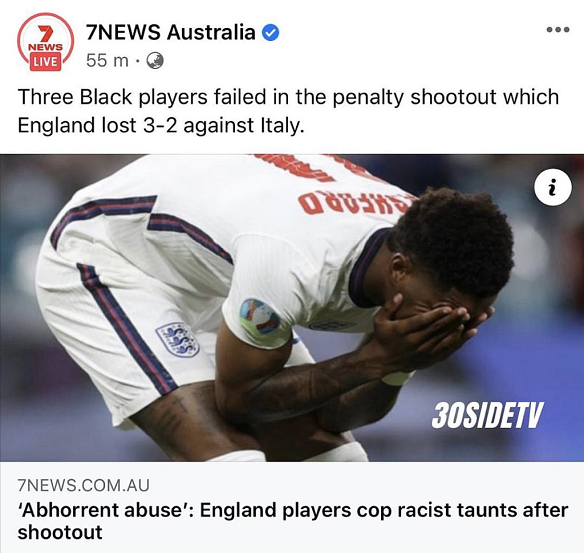Click the 'England lost 3-2 against Italy' line
The width and height of the screenshot is (584, 553).
pyautogui.click(x=161, y=125)
